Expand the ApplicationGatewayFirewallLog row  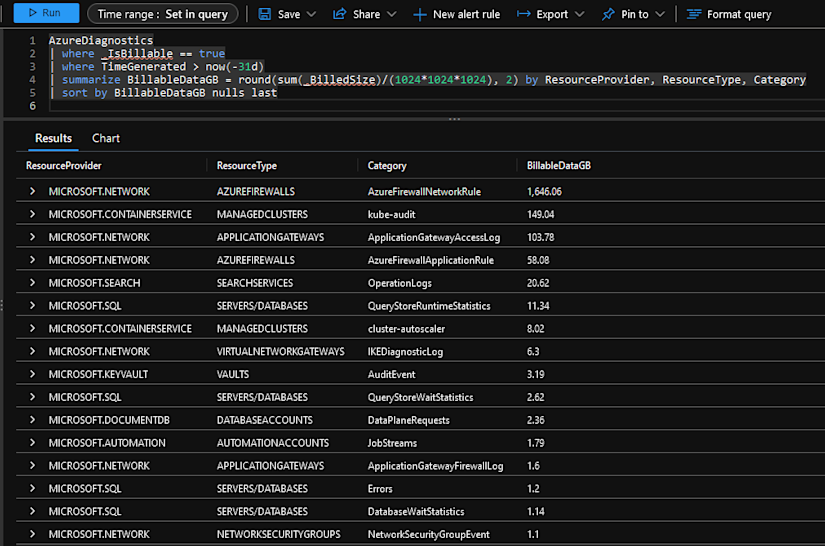click(x=33, y=466)
